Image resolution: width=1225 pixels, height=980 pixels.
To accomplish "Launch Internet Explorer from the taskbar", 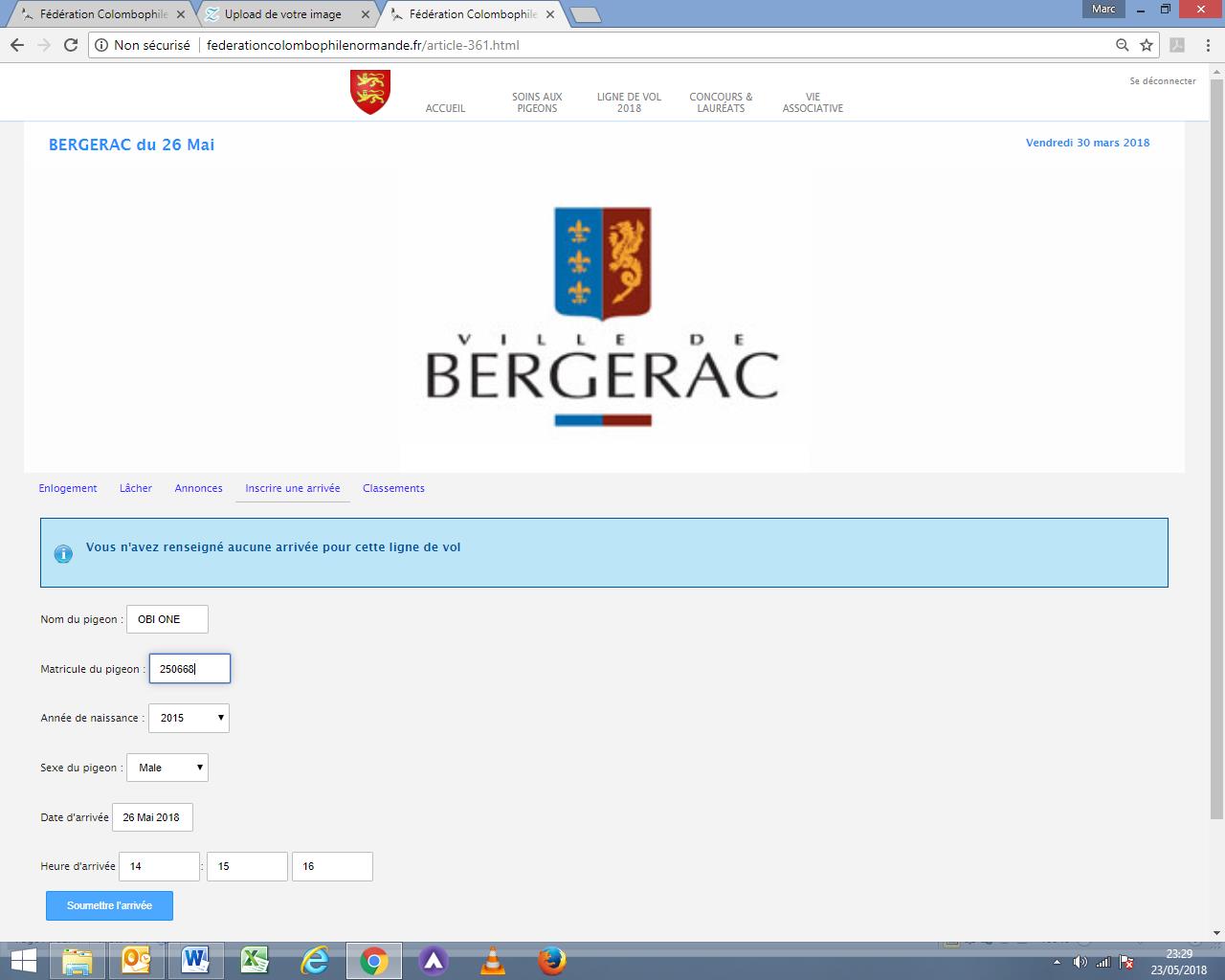I will [315, 960].
